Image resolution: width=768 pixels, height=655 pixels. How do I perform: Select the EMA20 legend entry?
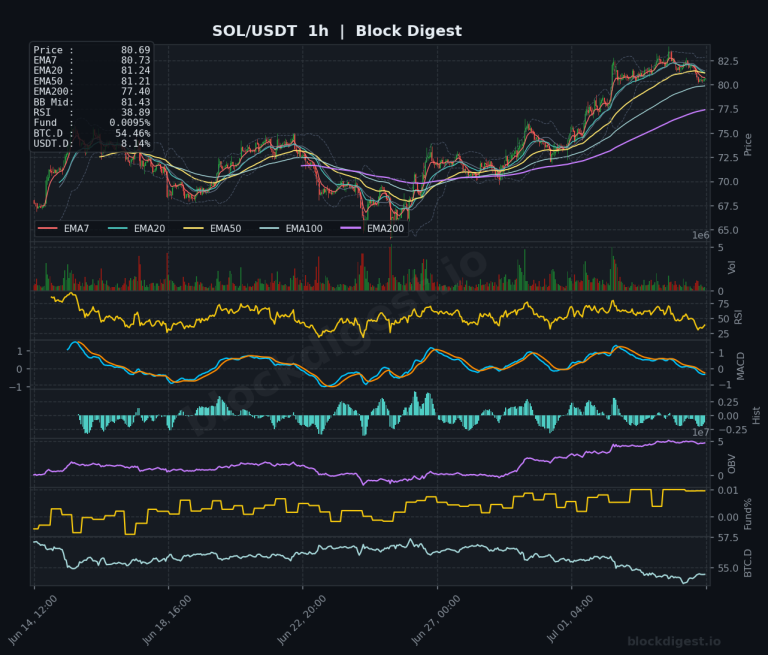(136, 228)
